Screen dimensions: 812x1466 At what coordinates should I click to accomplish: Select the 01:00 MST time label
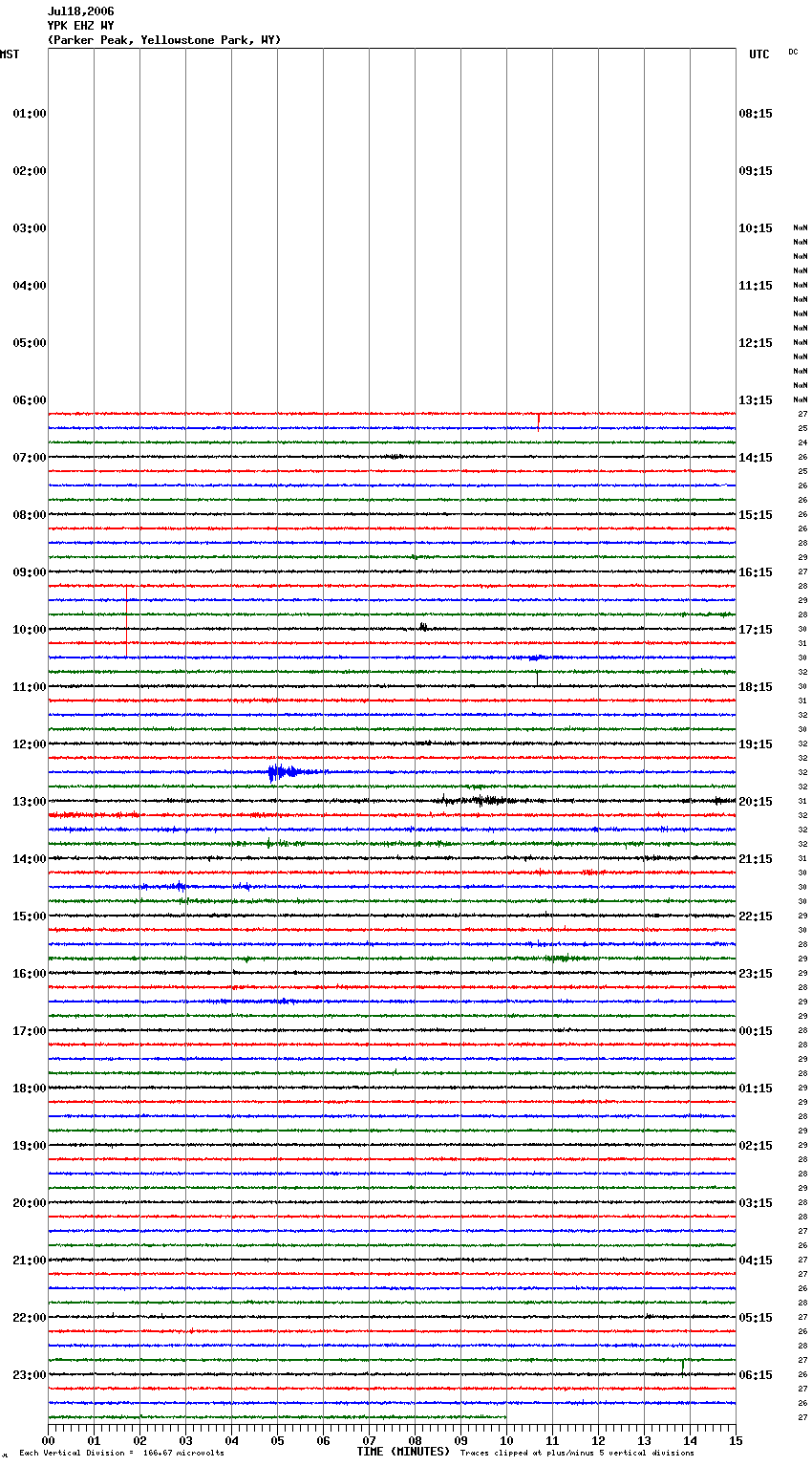[x=30, y=114]
